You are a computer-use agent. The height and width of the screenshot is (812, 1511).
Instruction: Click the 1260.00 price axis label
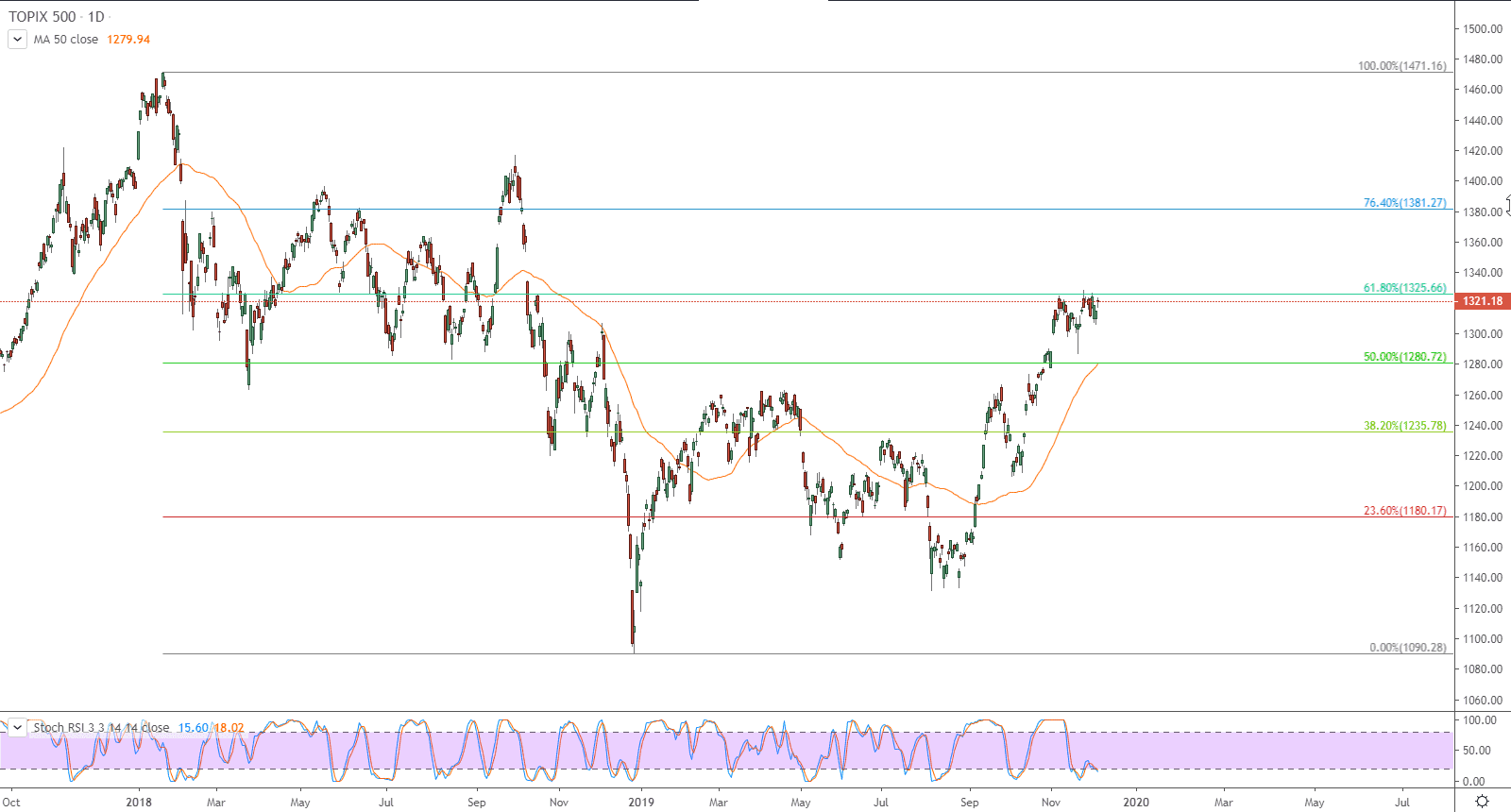[x=1483, y=396]
